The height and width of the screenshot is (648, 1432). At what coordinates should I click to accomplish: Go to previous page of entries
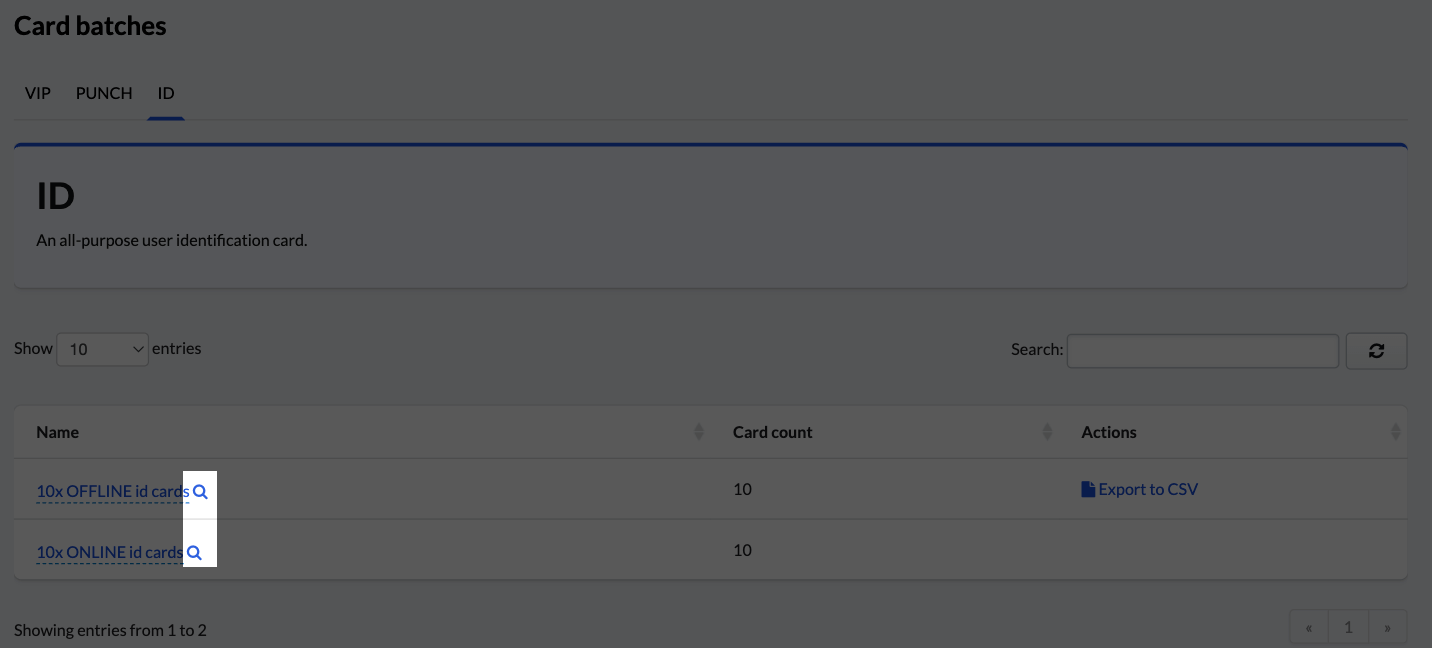click(1309, 628)
